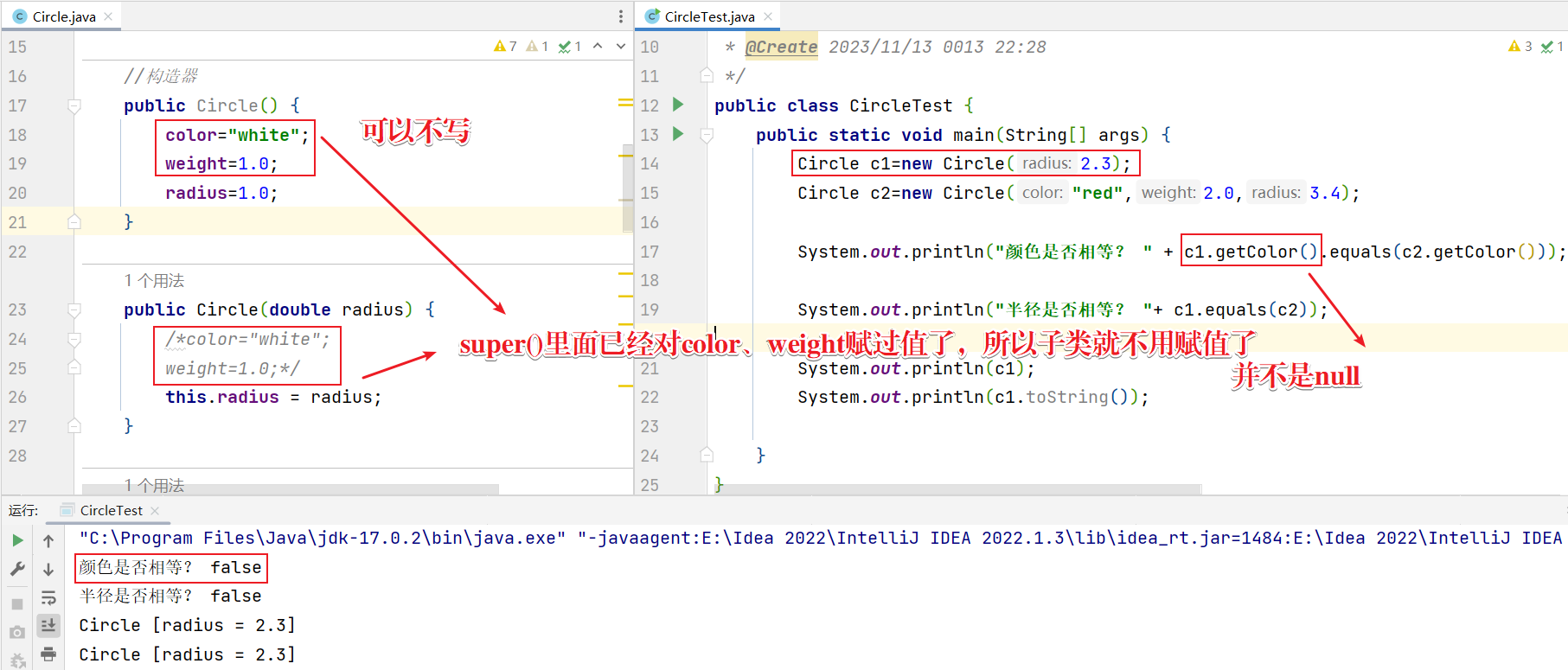Click the '半径是否相等? false' output line
The height and width of the screenshot is (670, 1568).
tap(170, 596)
